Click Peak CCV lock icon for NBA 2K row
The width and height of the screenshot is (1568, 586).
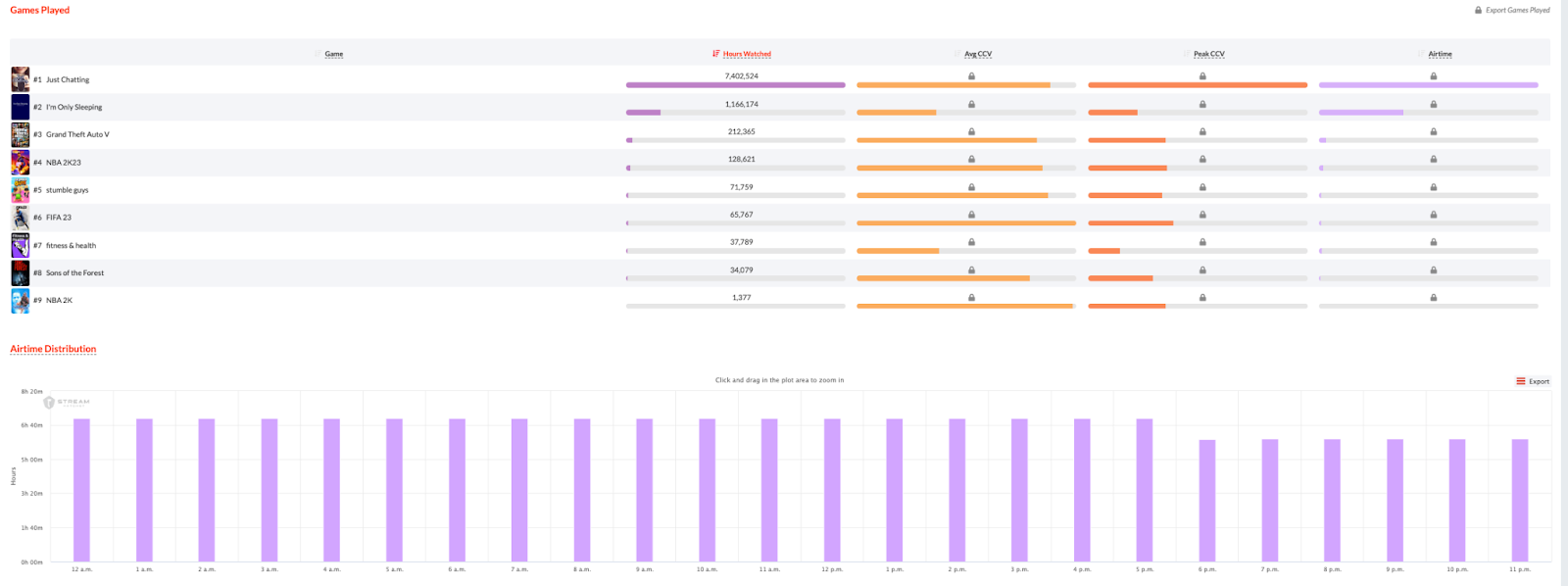pos(1202,297)
